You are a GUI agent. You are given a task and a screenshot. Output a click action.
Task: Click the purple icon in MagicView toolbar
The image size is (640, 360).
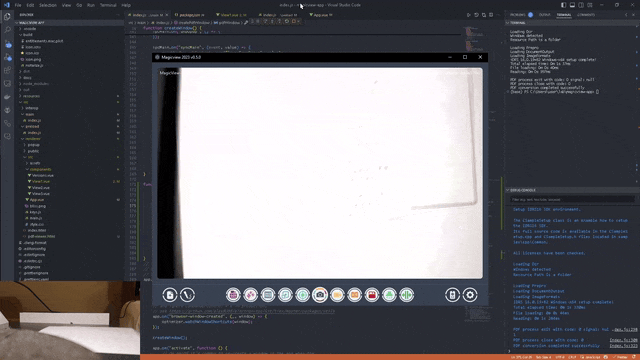coord(233,295)
